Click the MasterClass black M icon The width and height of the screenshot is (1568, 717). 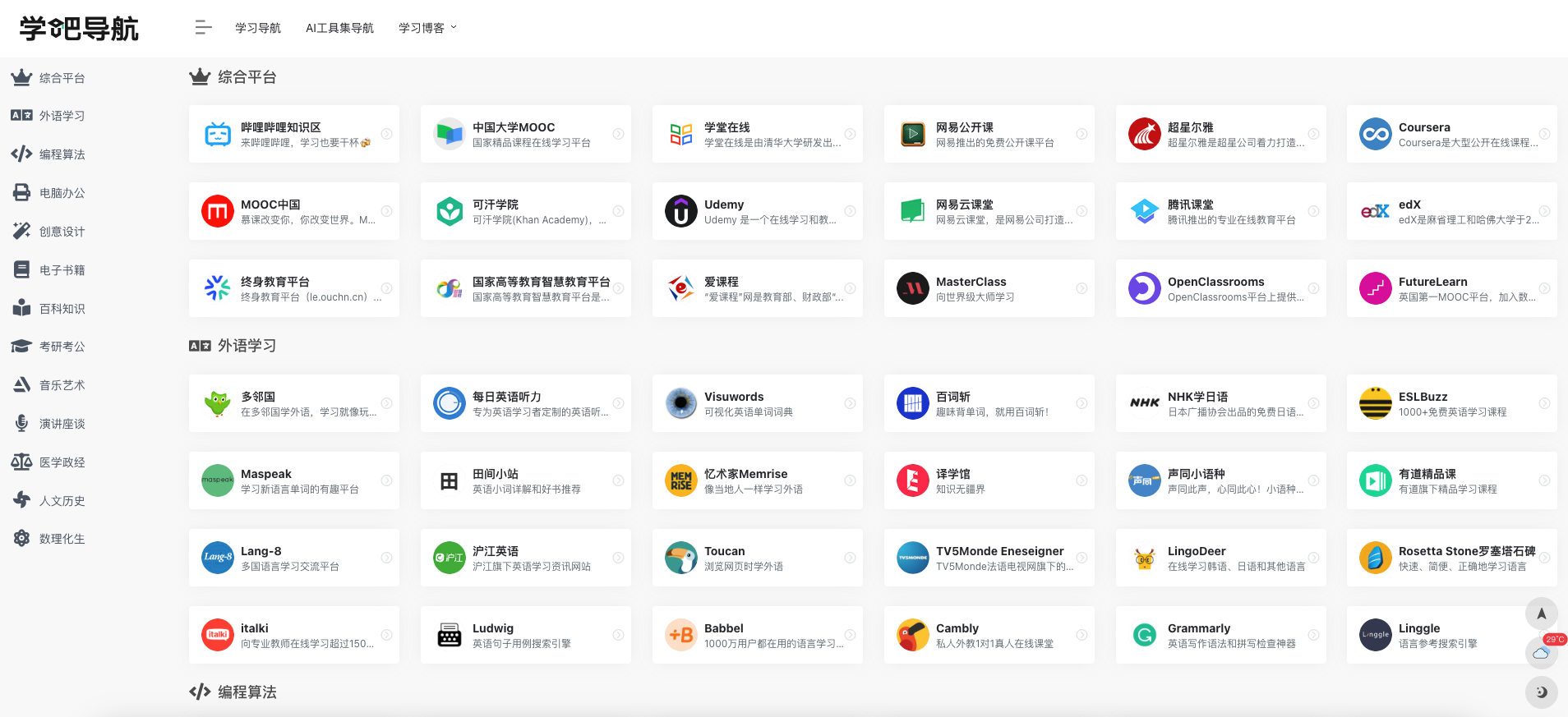[x=913, y=288]
